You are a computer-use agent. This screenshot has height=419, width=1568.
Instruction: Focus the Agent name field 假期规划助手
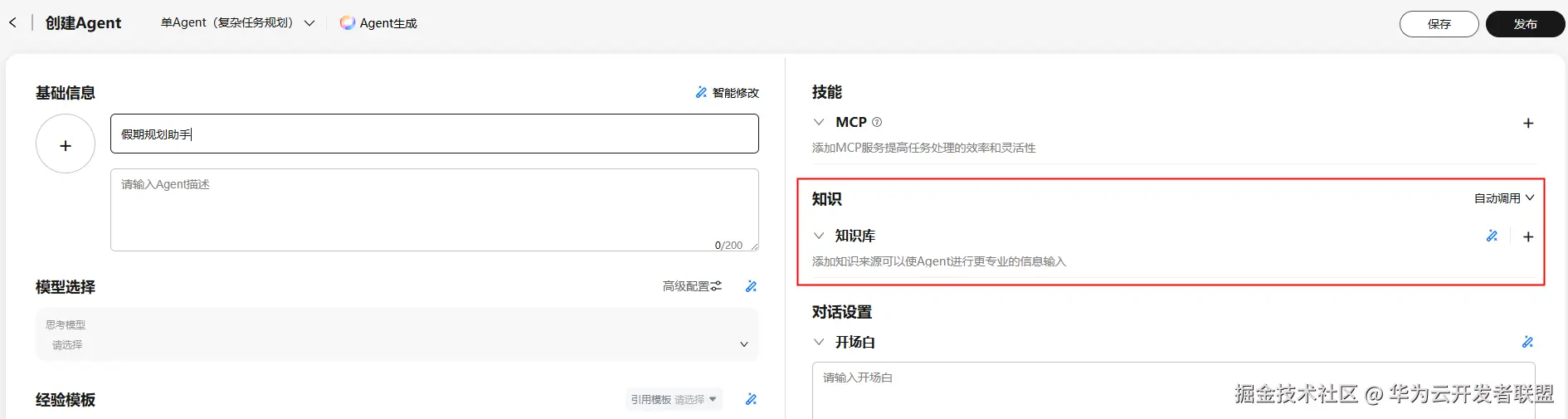[x=435, y=134]
